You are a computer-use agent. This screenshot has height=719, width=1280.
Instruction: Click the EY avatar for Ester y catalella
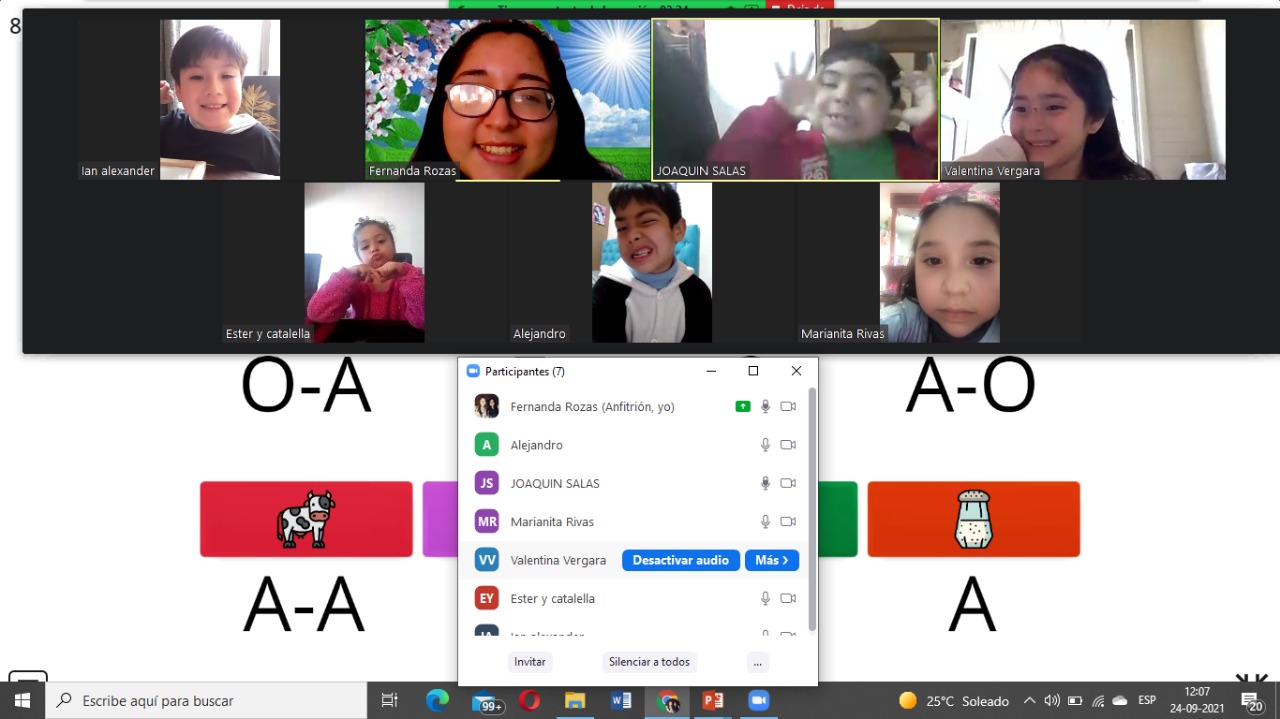point(487,598)
